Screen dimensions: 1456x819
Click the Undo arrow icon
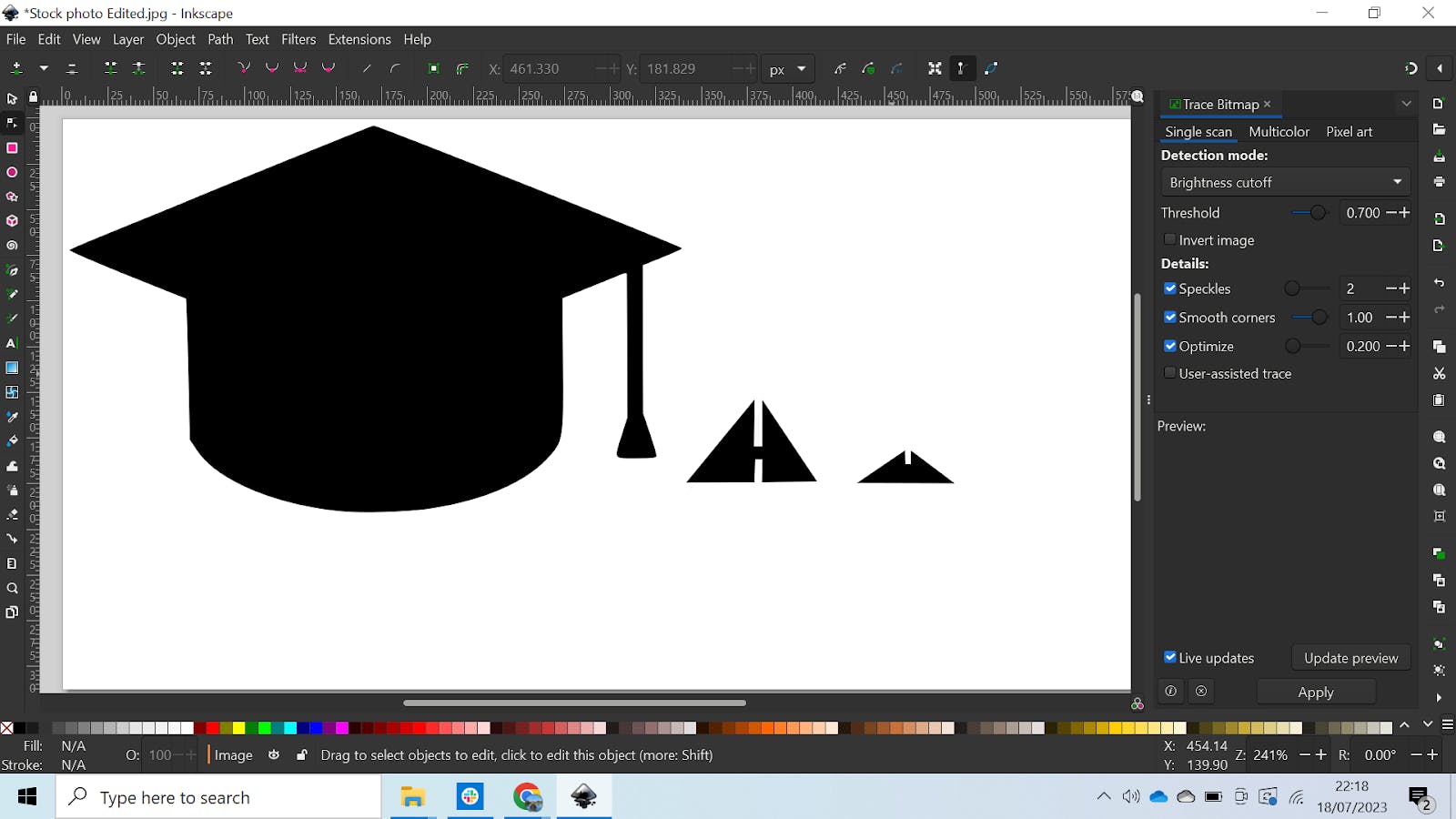[x=1439, y=283]
